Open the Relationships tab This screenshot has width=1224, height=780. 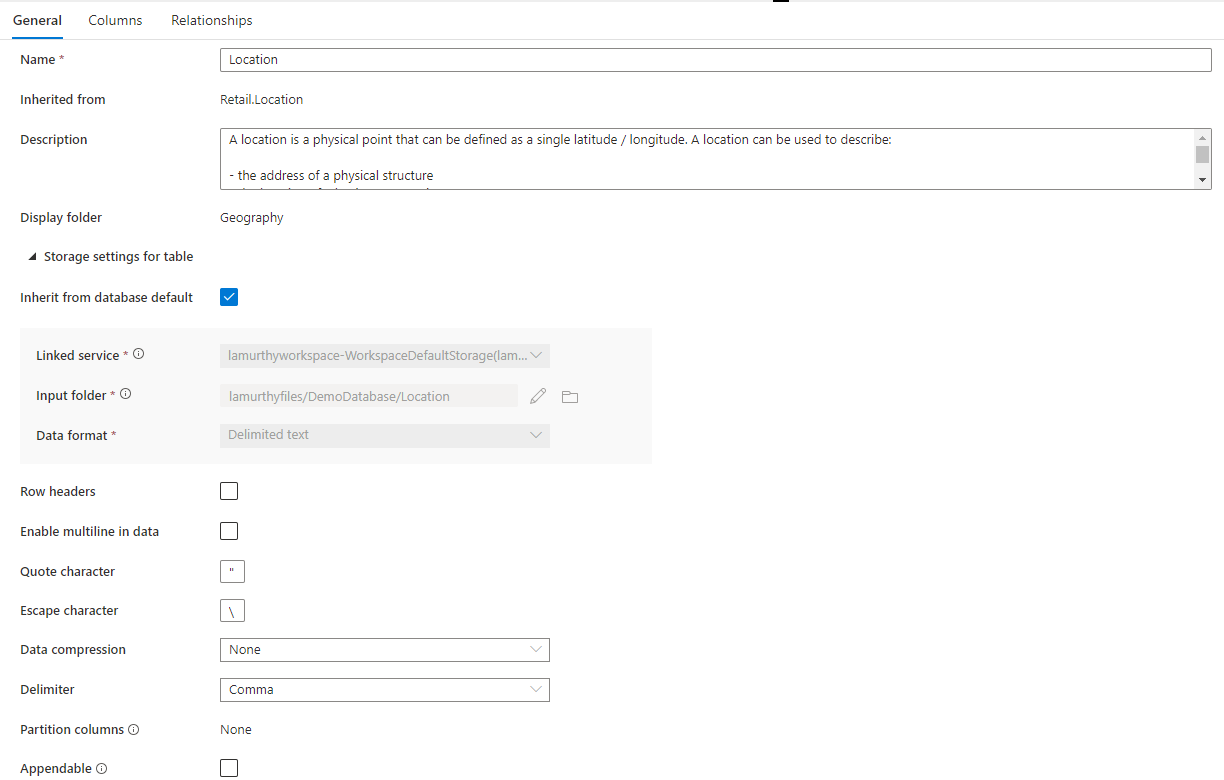pyautogui.click(x=211, y=20)
